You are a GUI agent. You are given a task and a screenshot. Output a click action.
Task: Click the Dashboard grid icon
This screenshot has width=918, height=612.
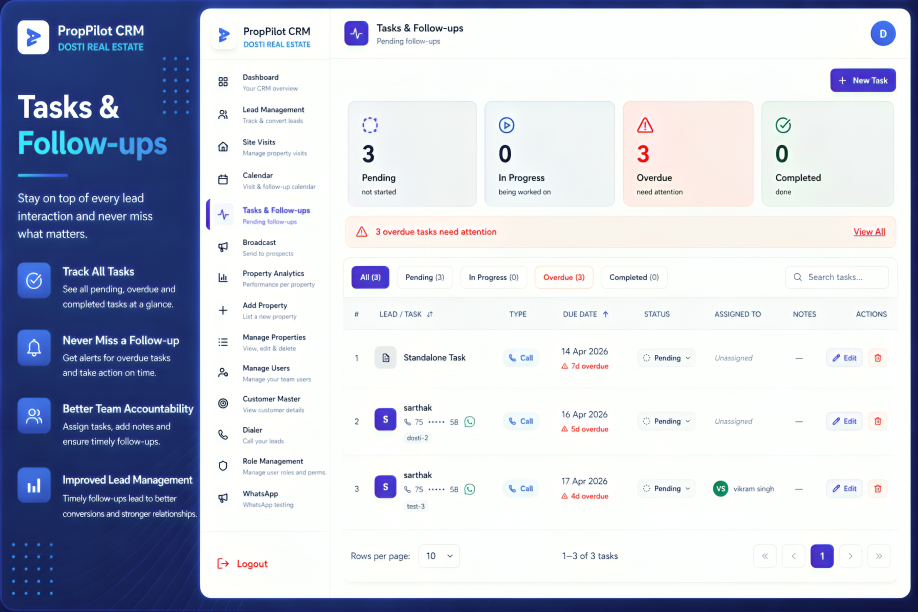pos(223,82)
